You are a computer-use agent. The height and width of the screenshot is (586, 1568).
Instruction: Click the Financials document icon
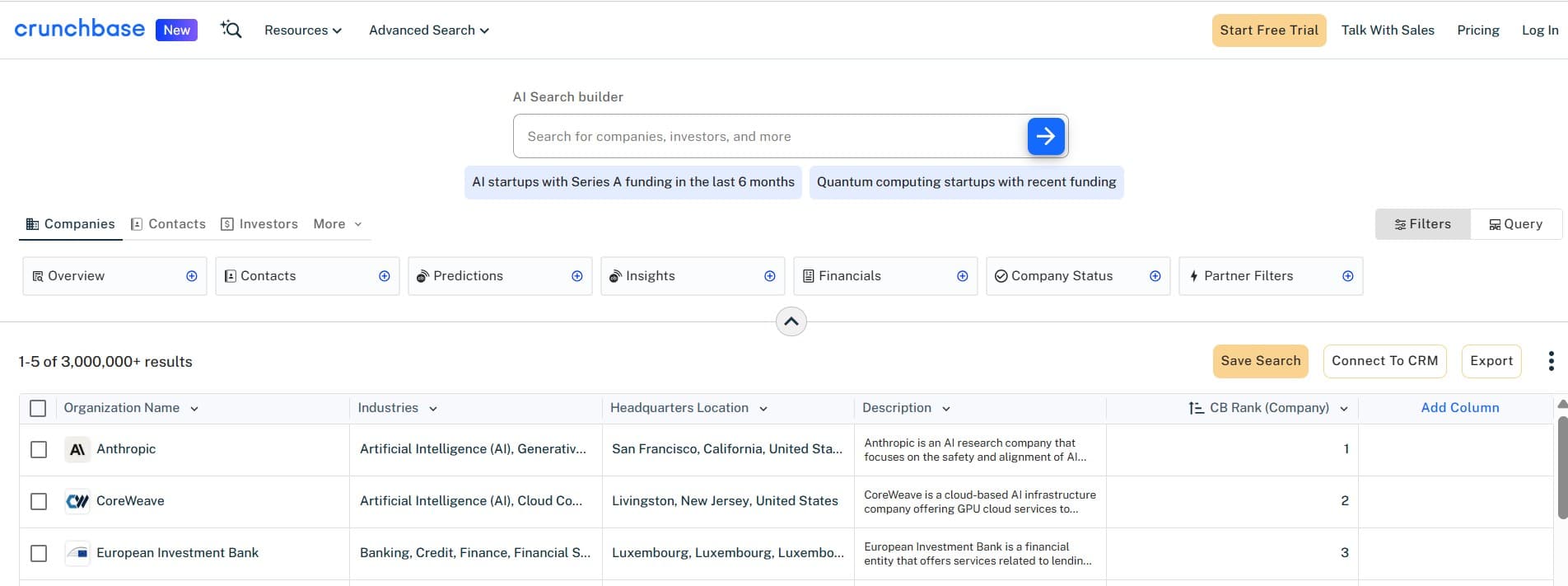click(809, 276)
